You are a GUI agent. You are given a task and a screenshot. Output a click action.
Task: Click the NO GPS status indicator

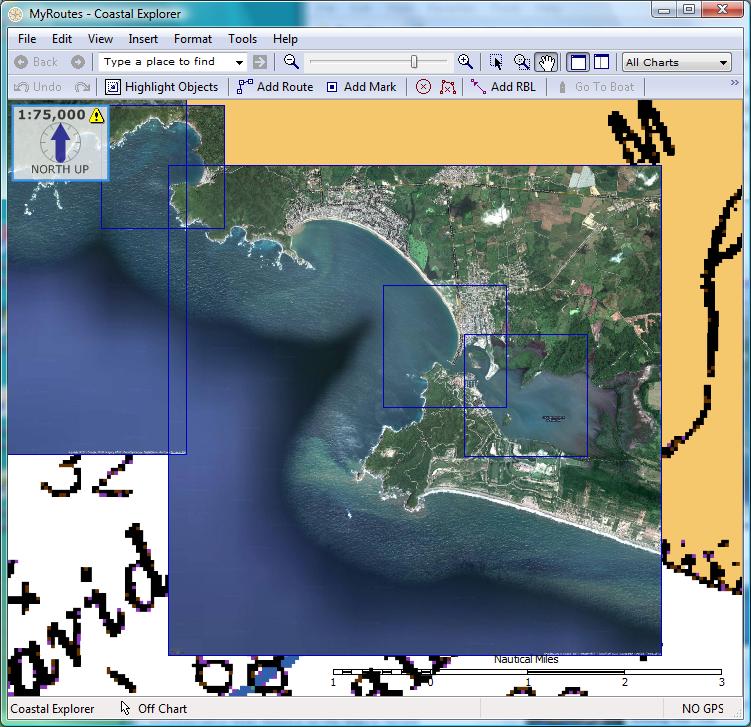(x=703, y=708)
